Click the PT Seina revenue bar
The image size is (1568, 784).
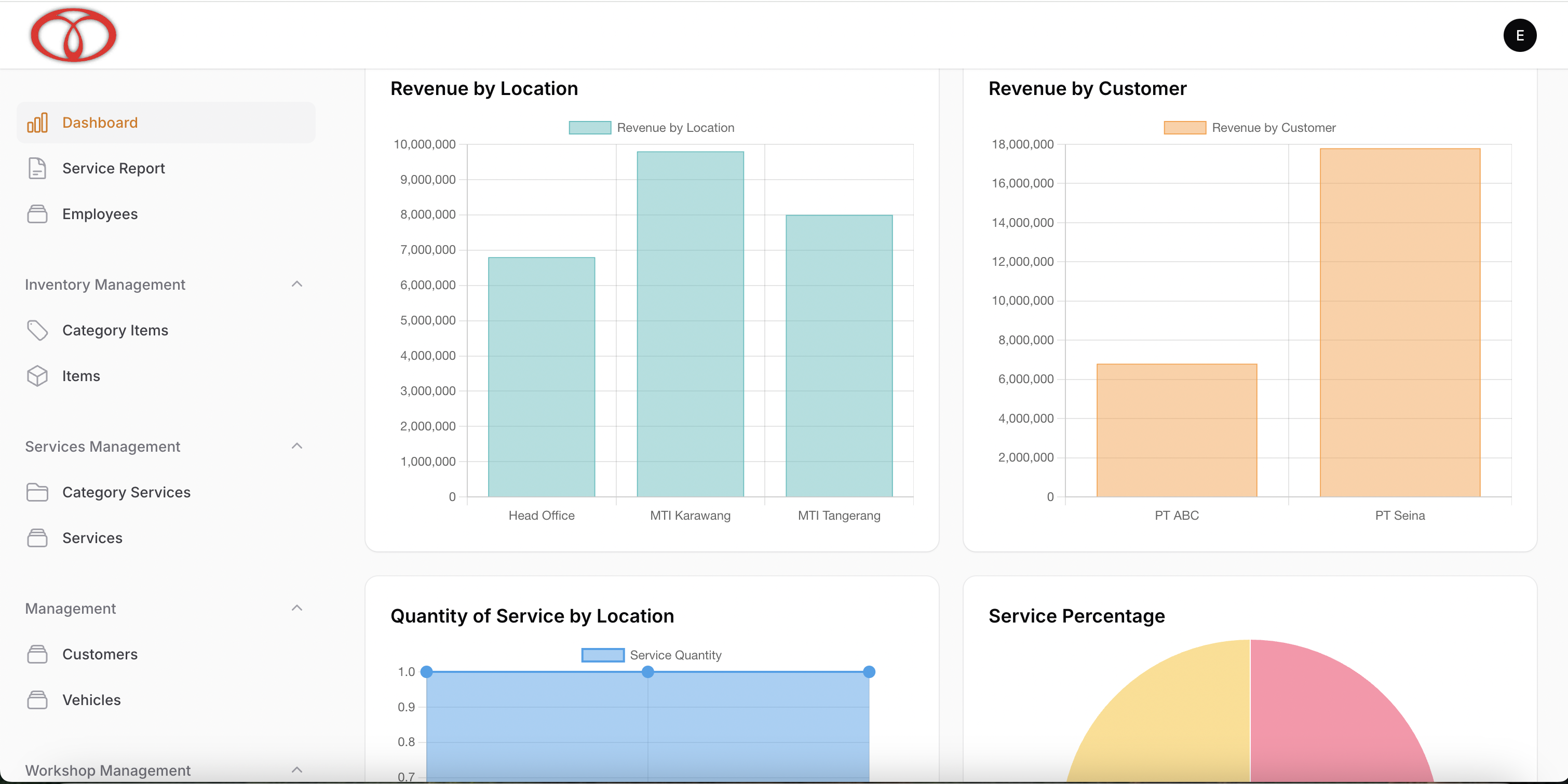[x=1399, y=322]
